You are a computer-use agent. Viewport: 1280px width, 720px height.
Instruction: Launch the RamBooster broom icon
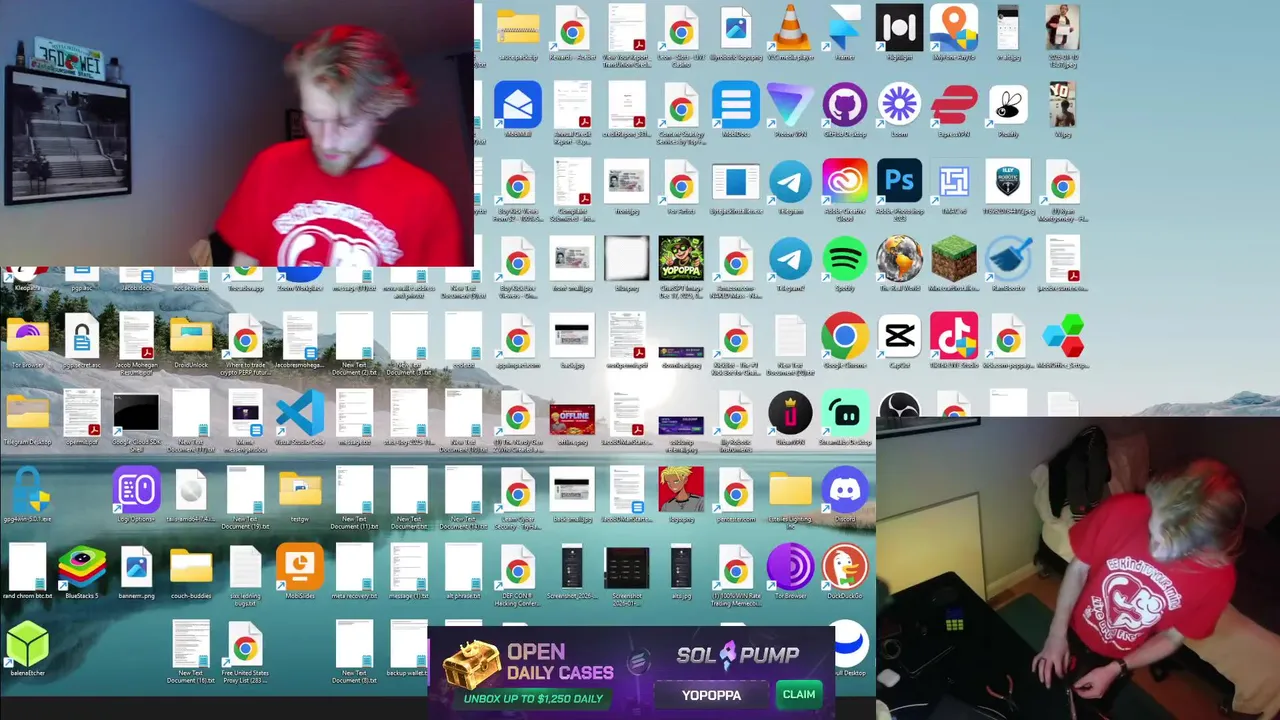tap(1008, 260)
